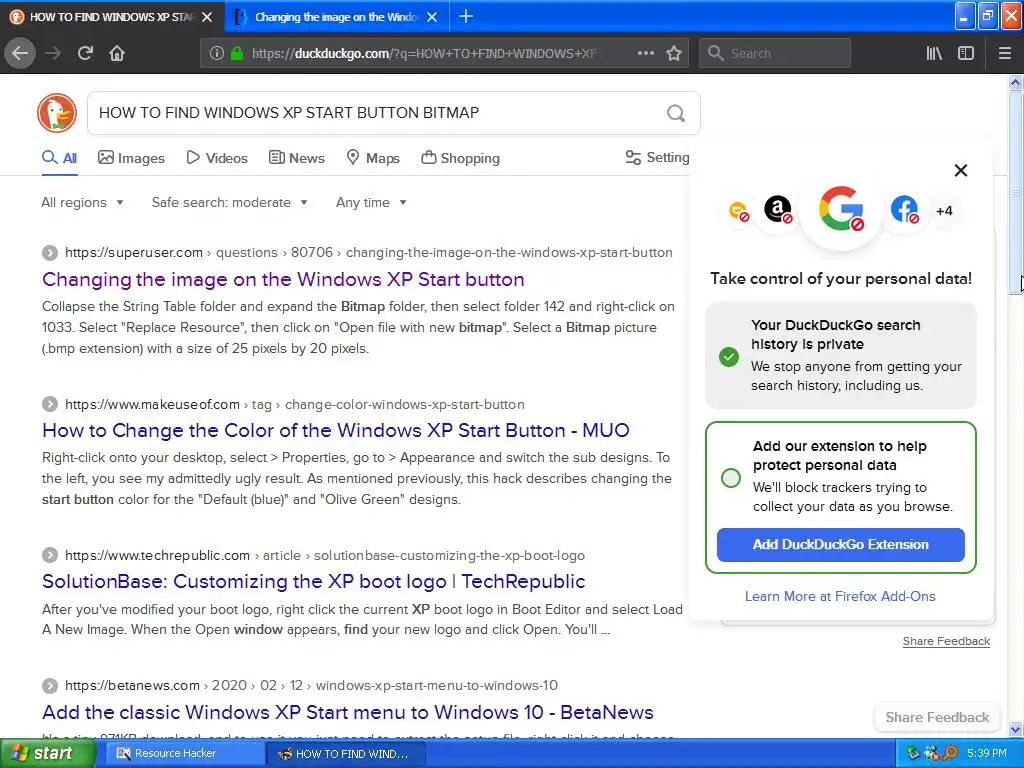1024x768 pixels.
Task: Switch to News results
Action: click(296, 158)
